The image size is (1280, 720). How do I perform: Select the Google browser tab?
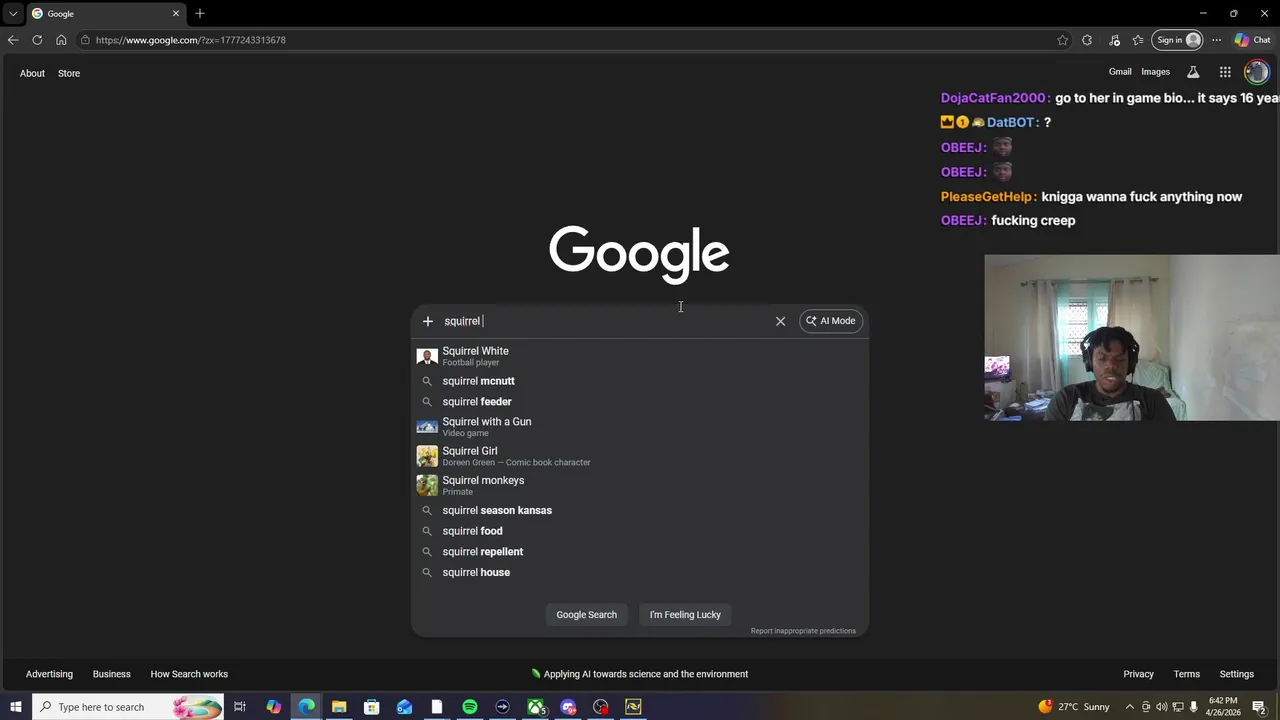point(105,14)
